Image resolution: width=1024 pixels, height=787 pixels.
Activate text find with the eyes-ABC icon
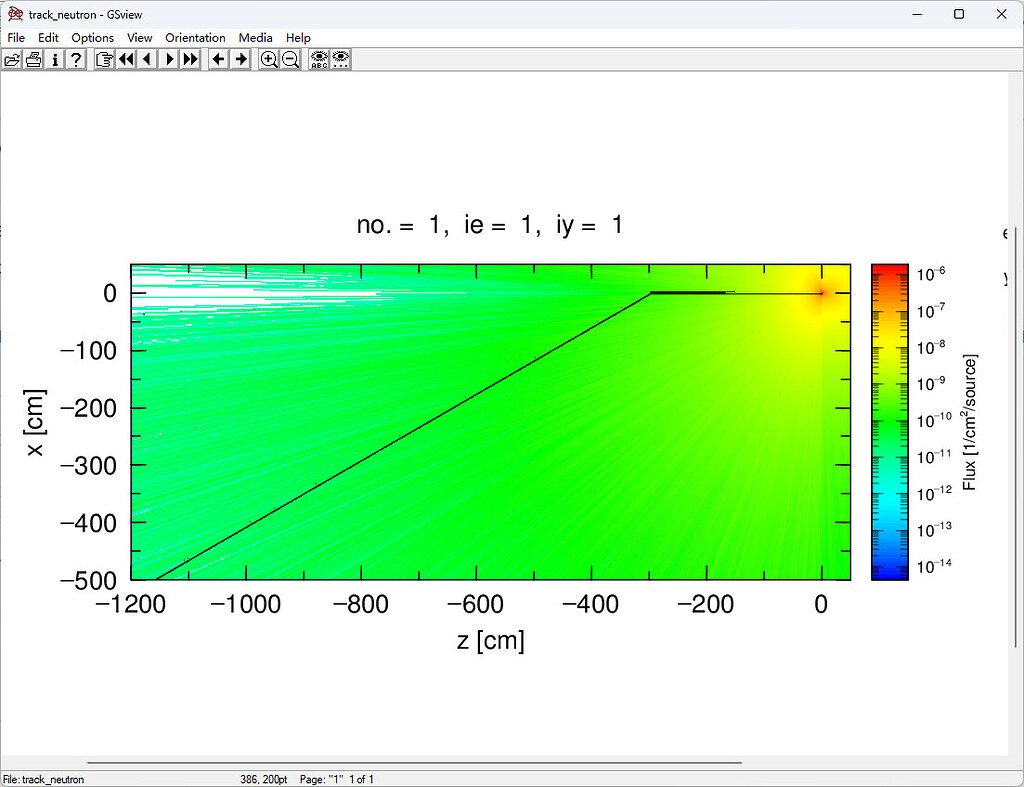pyautogui.click(x=317, y=59)
